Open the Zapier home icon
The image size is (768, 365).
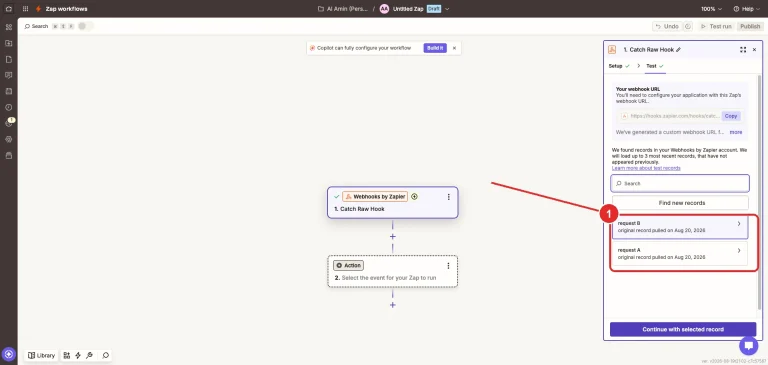(8, 9)
